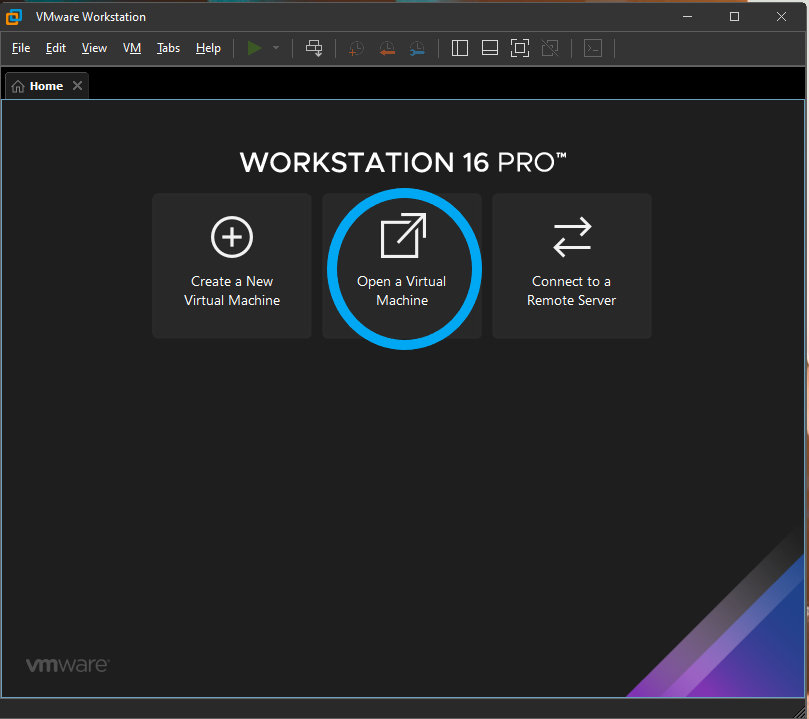The image size is (809, 719).
Task: Maximize the VMware Workstation window
Action: coord(734,17)
